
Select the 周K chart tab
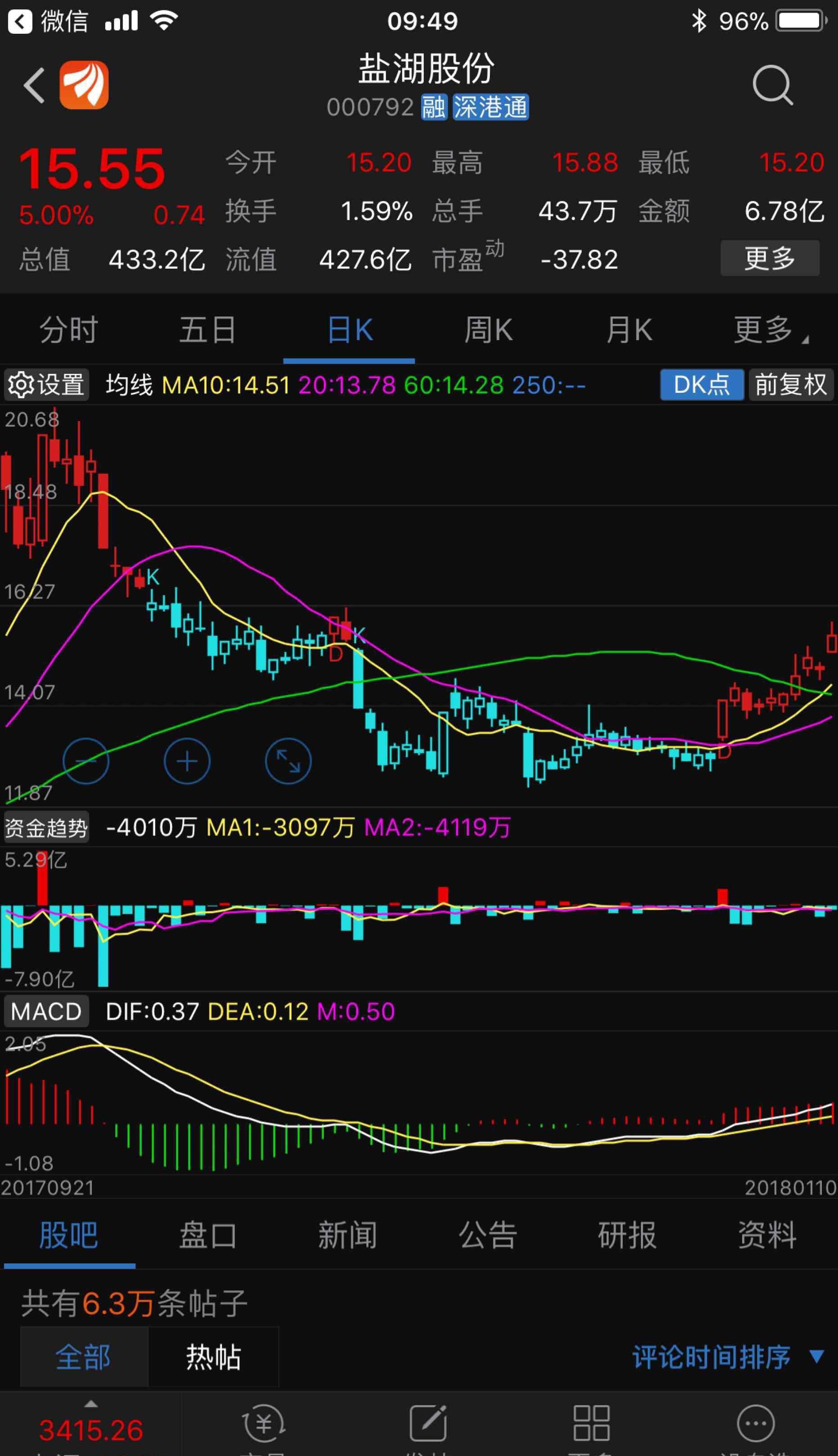488,330
